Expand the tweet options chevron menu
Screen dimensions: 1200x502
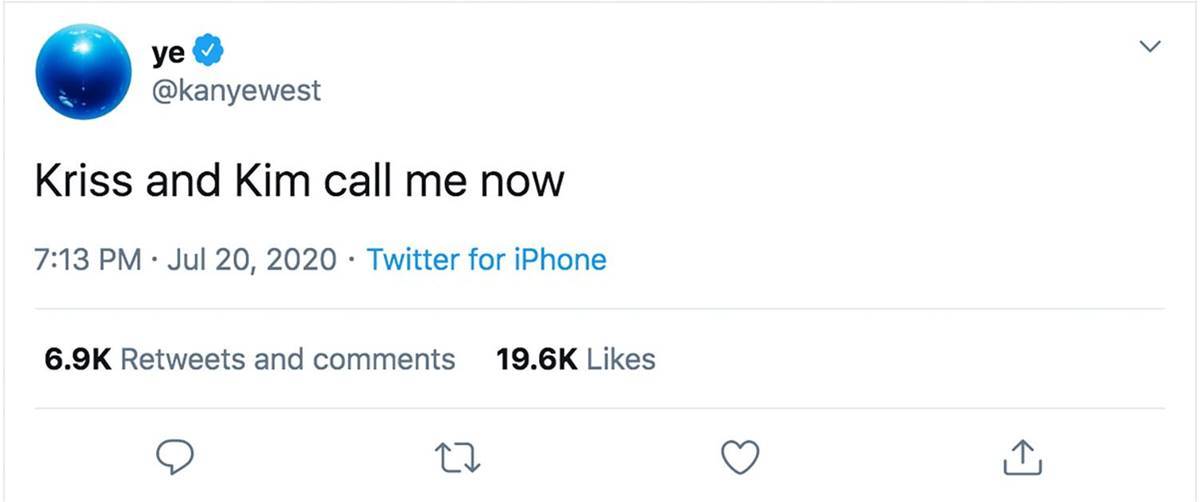click(x=1151, y=46)
